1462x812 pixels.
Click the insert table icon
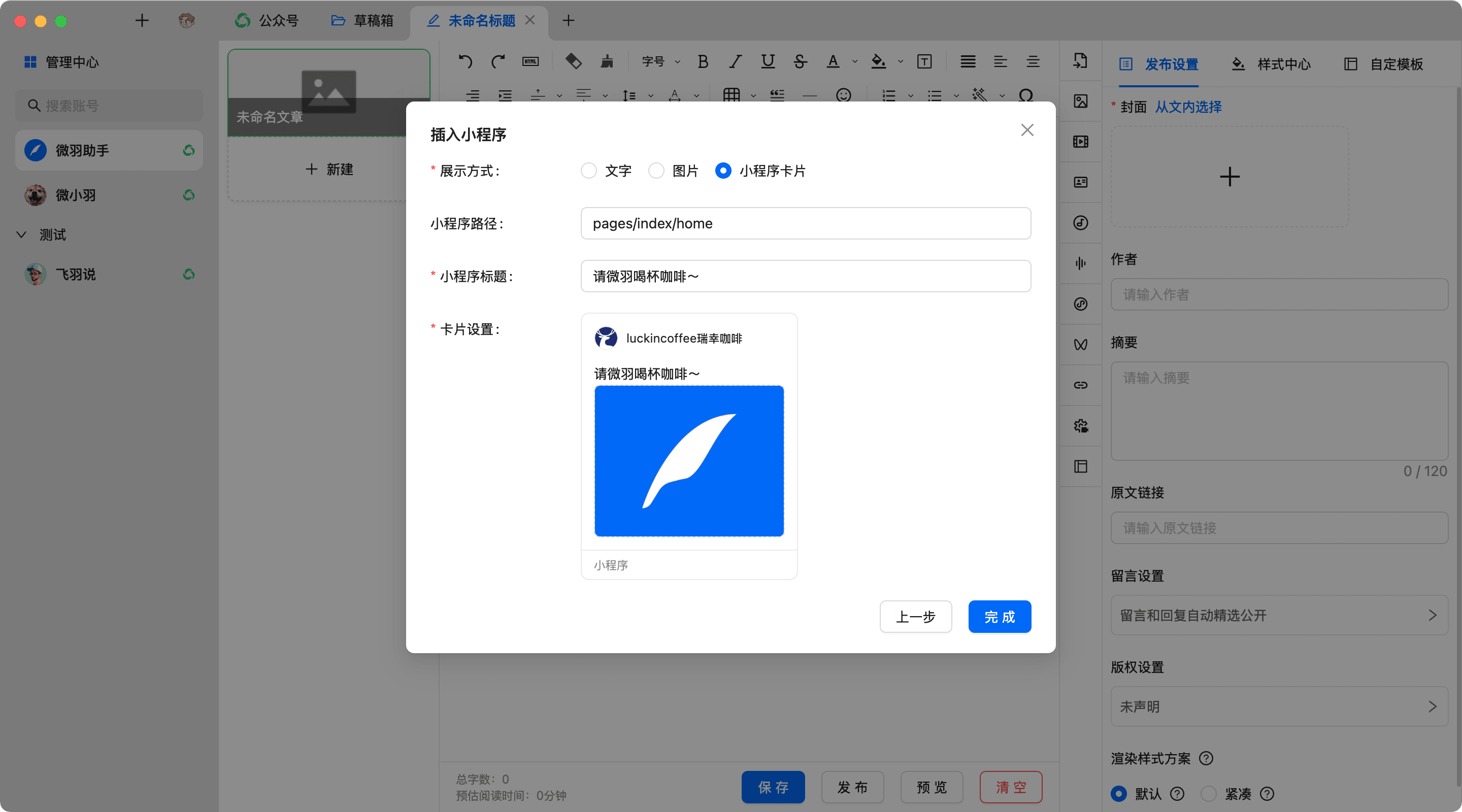(x=731, y=95)
